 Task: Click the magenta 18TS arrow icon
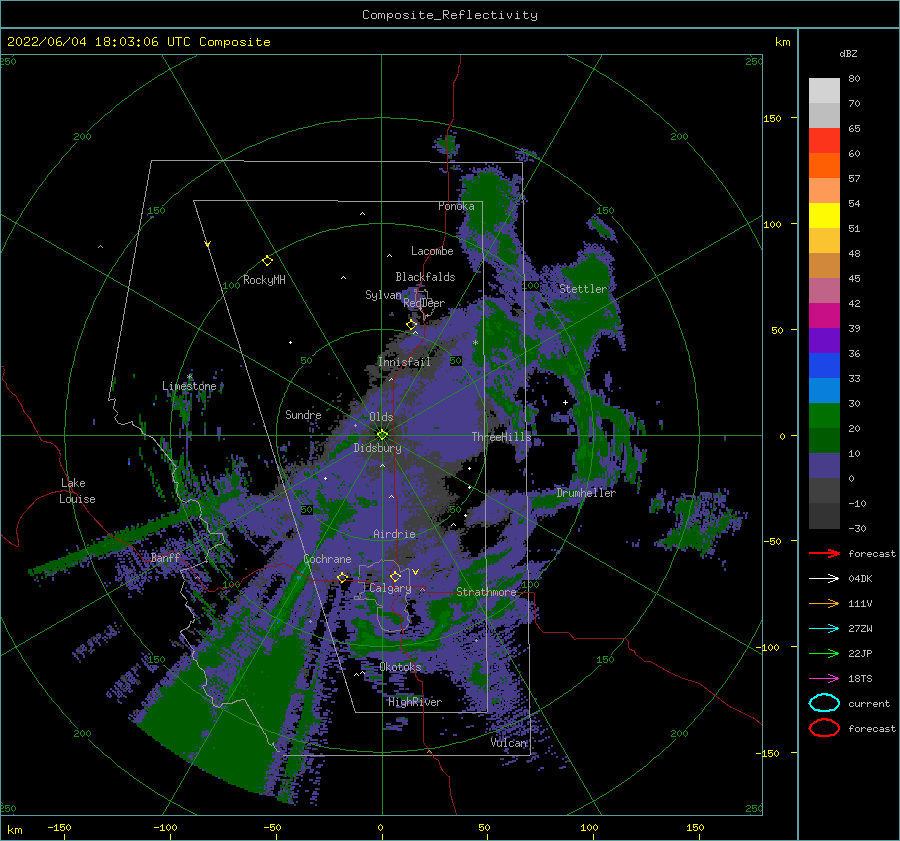824,679
